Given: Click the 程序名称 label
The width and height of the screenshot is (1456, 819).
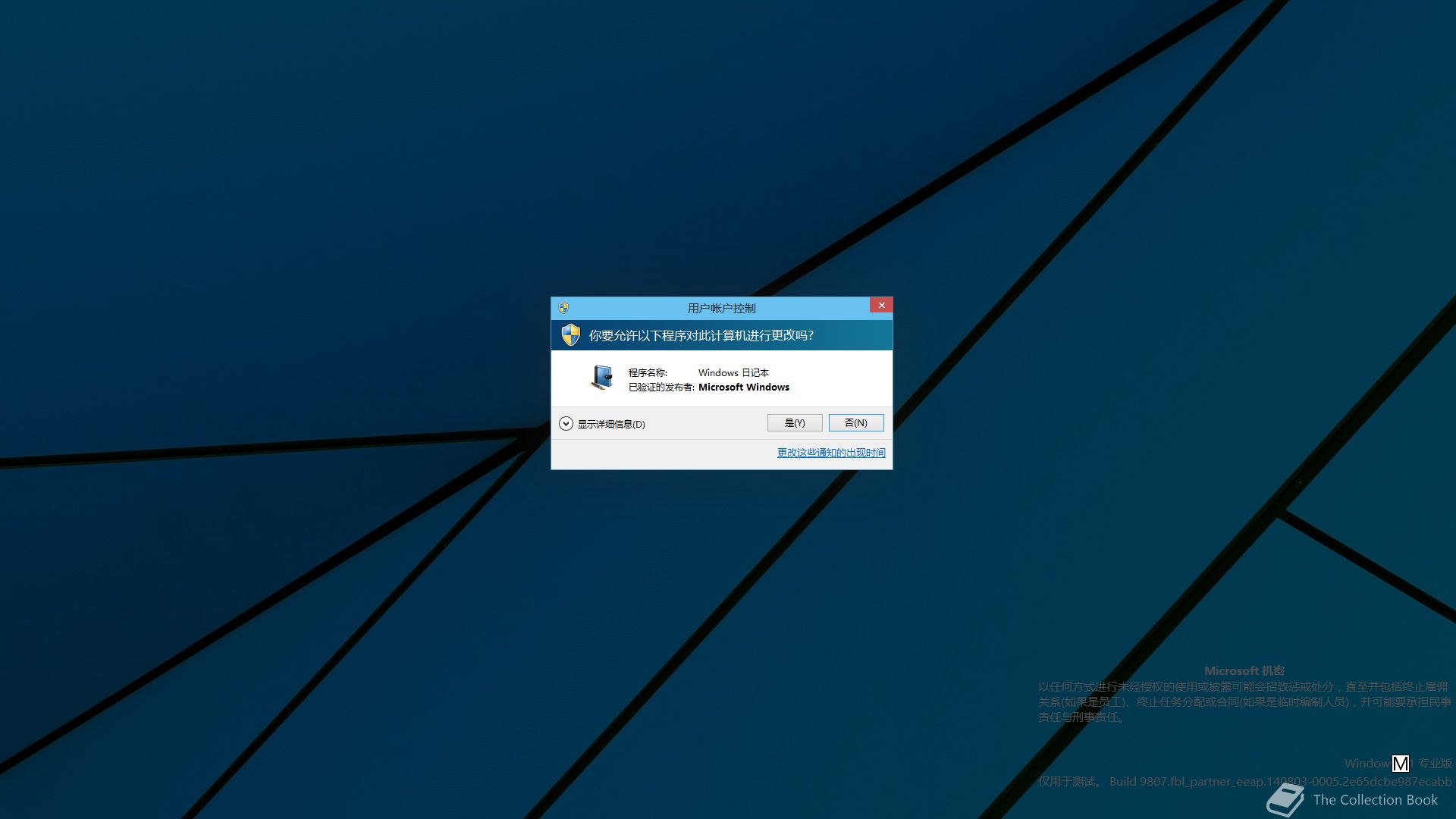Looking at the screenshot, I should (648, 373).
